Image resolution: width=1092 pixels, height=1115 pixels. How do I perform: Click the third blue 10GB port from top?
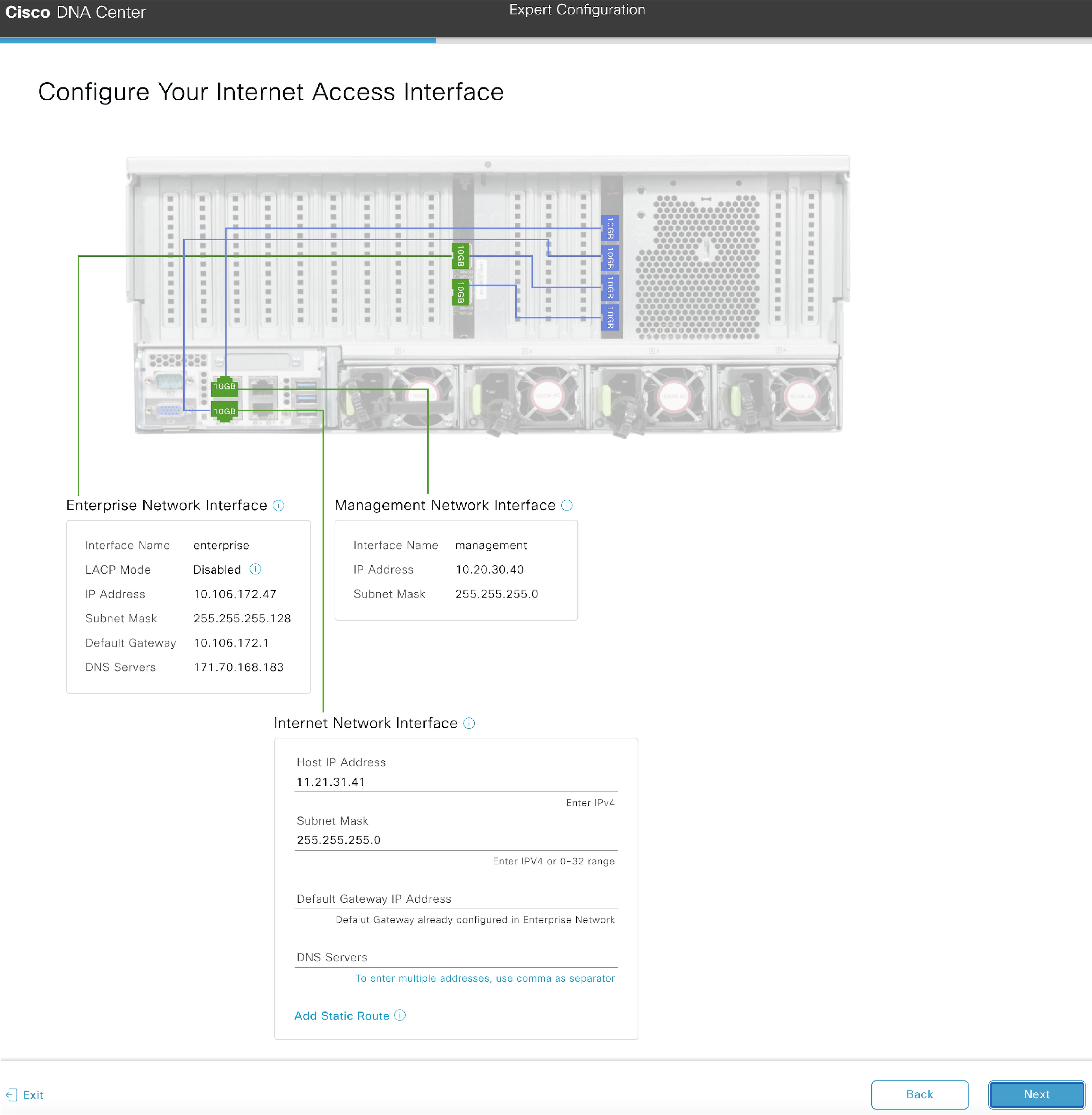[x=610, y=287]
